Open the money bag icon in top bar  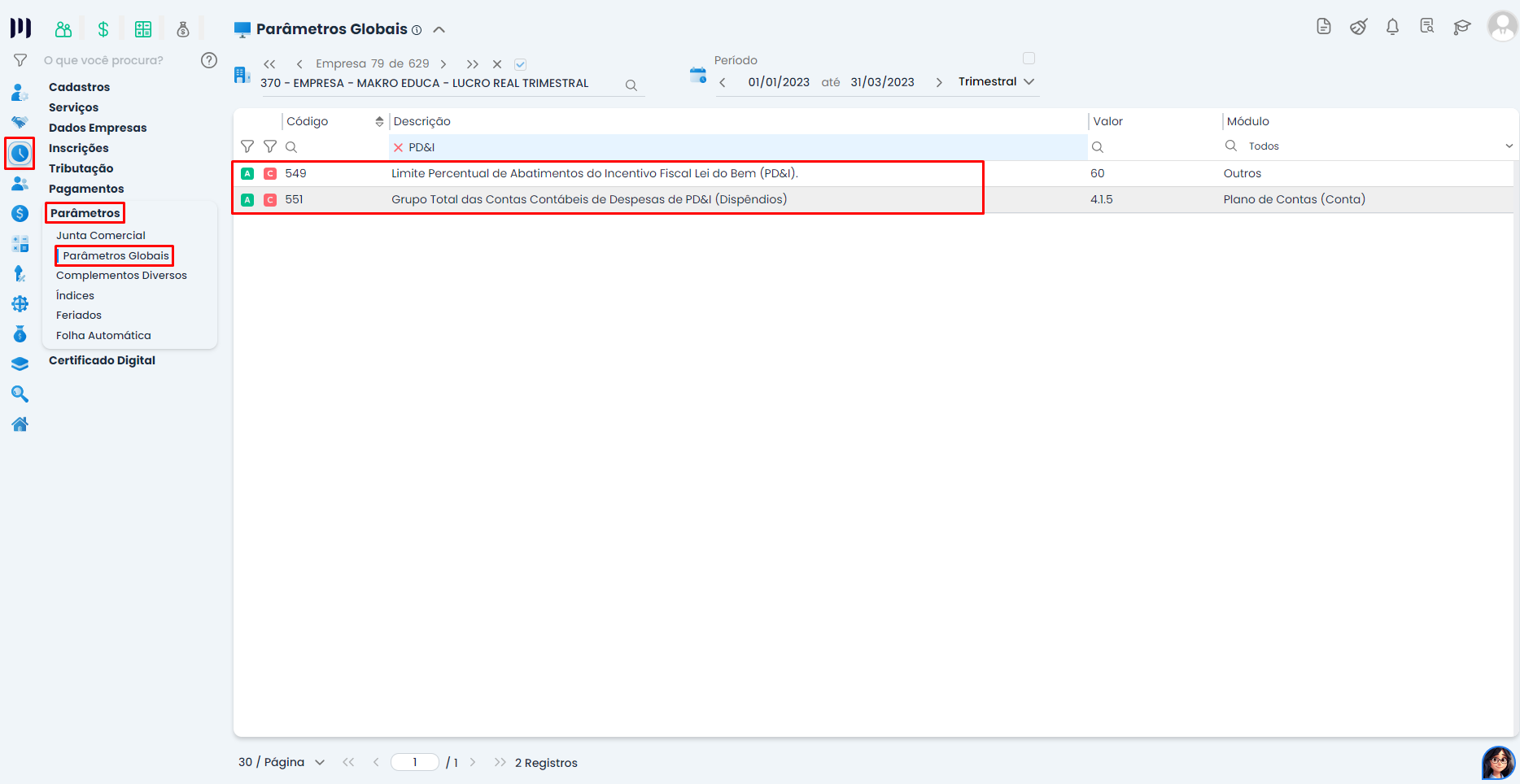tap(183, 29)
